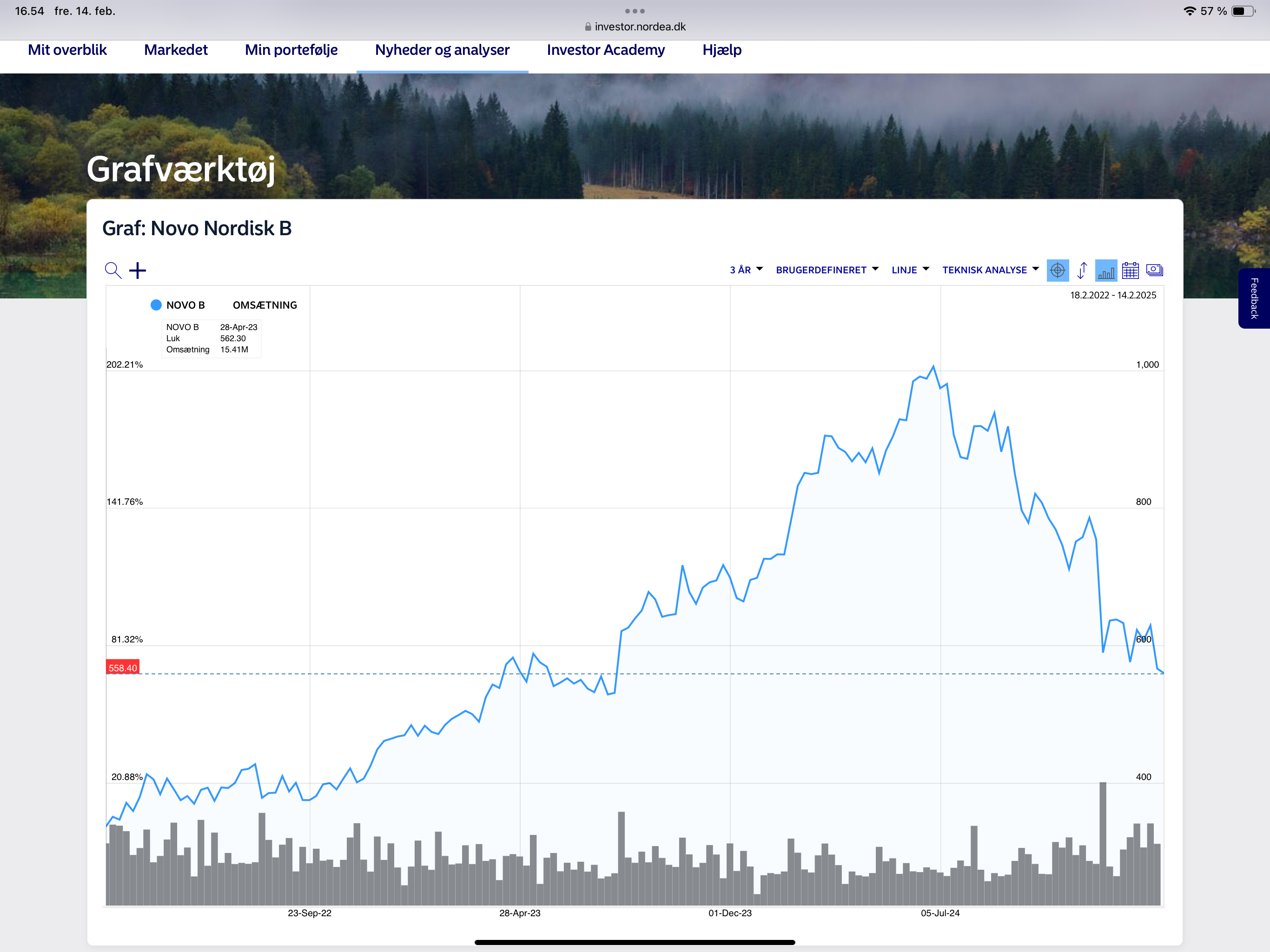The image size is (1270, 952).
Task: Click the 81.32% percentage axis label
Action: [x=127, y=639]
